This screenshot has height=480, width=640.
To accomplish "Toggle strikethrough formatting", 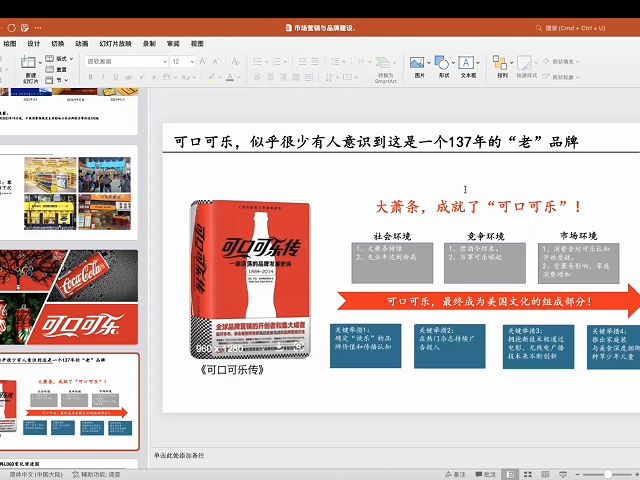I will coord(129,77).
